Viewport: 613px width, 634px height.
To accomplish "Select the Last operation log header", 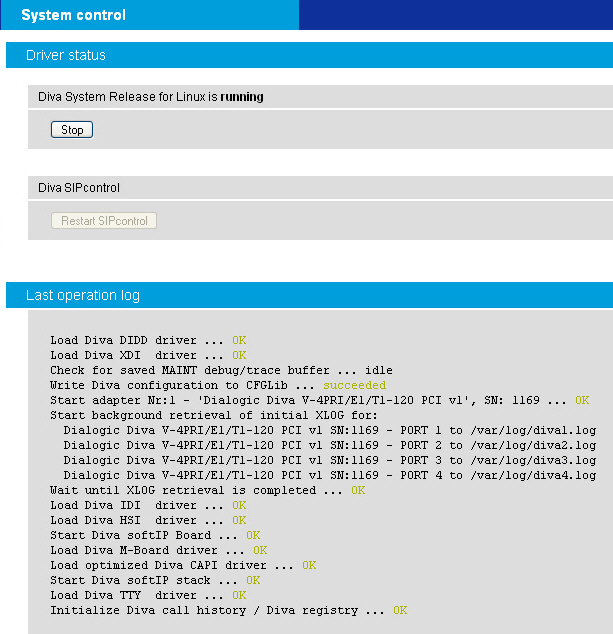I will pyautogui.click(x=83, y=295).
